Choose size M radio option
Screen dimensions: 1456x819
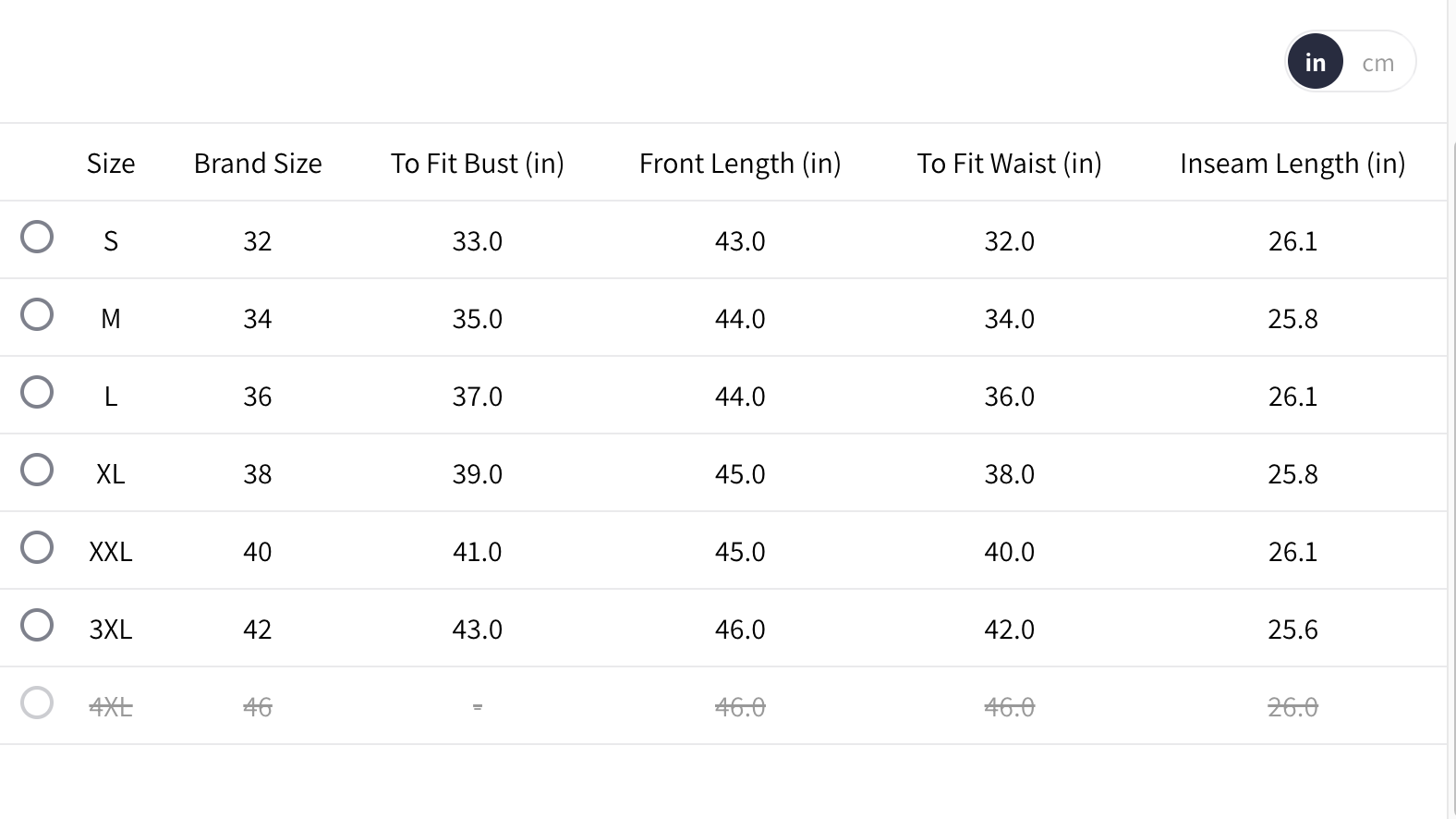37,314
